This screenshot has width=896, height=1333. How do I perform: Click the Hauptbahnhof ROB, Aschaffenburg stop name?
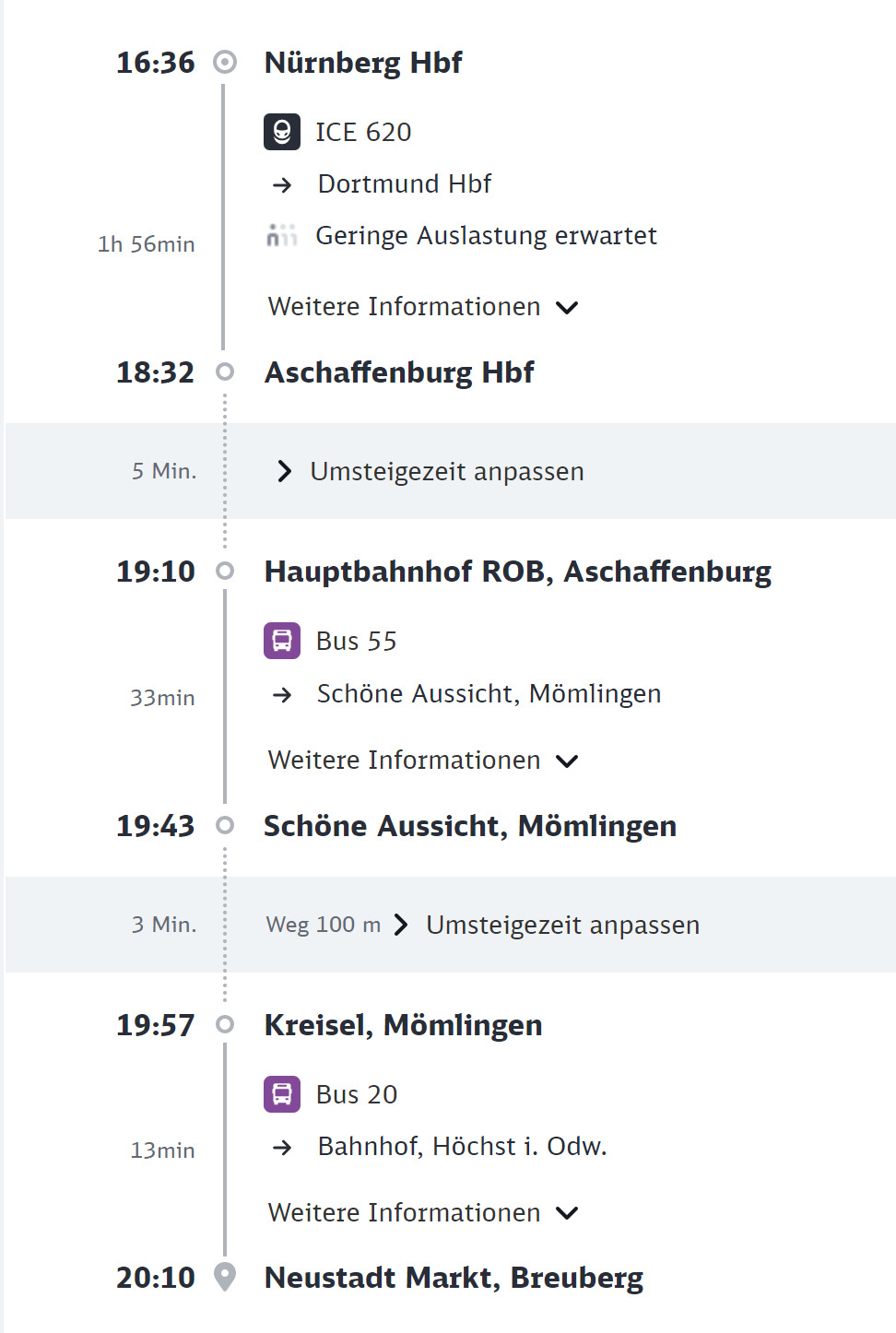point(518,572)
